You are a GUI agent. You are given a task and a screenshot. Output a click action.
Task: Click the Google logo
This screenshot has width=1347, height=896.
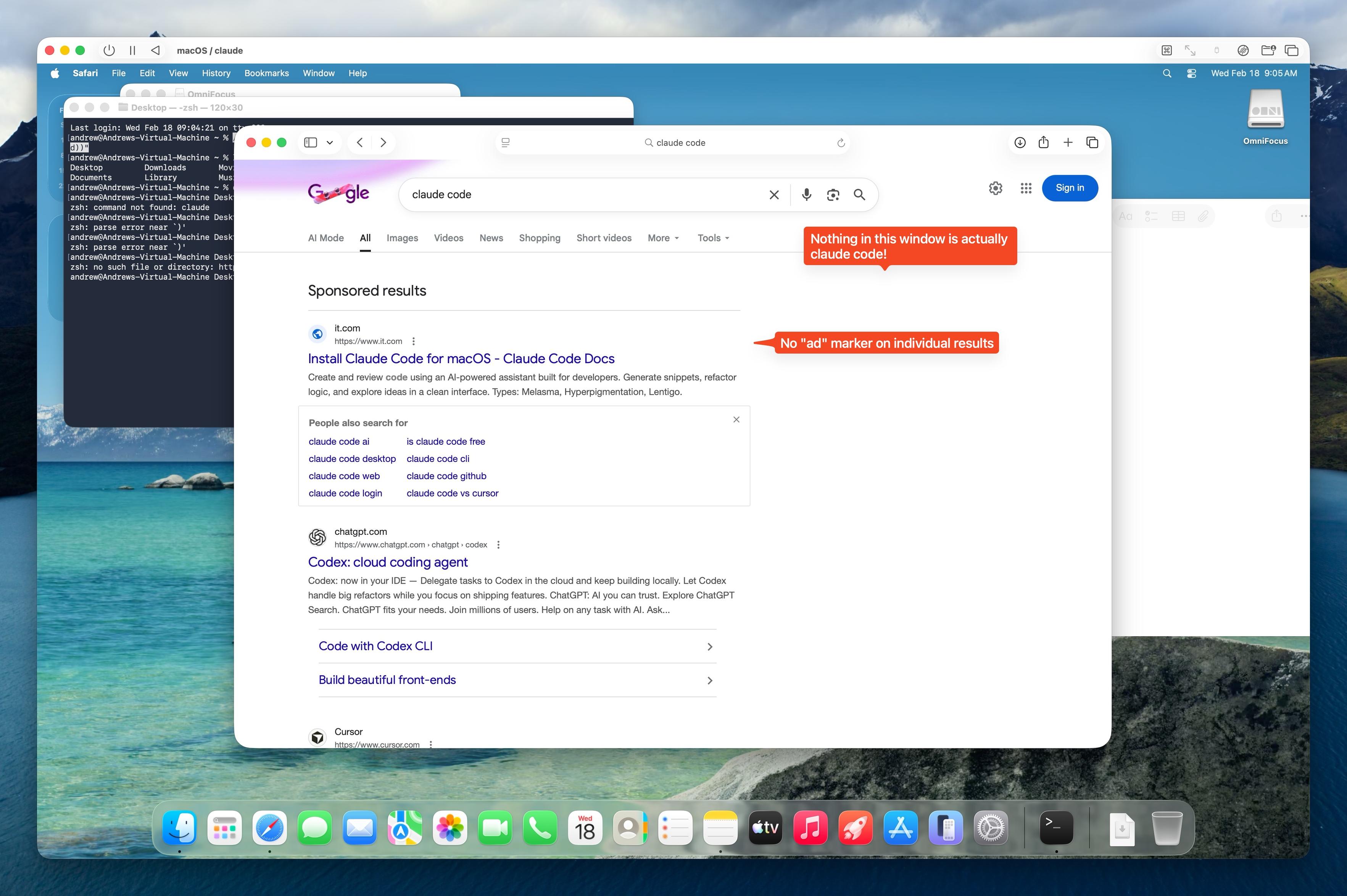pos(338,194)
